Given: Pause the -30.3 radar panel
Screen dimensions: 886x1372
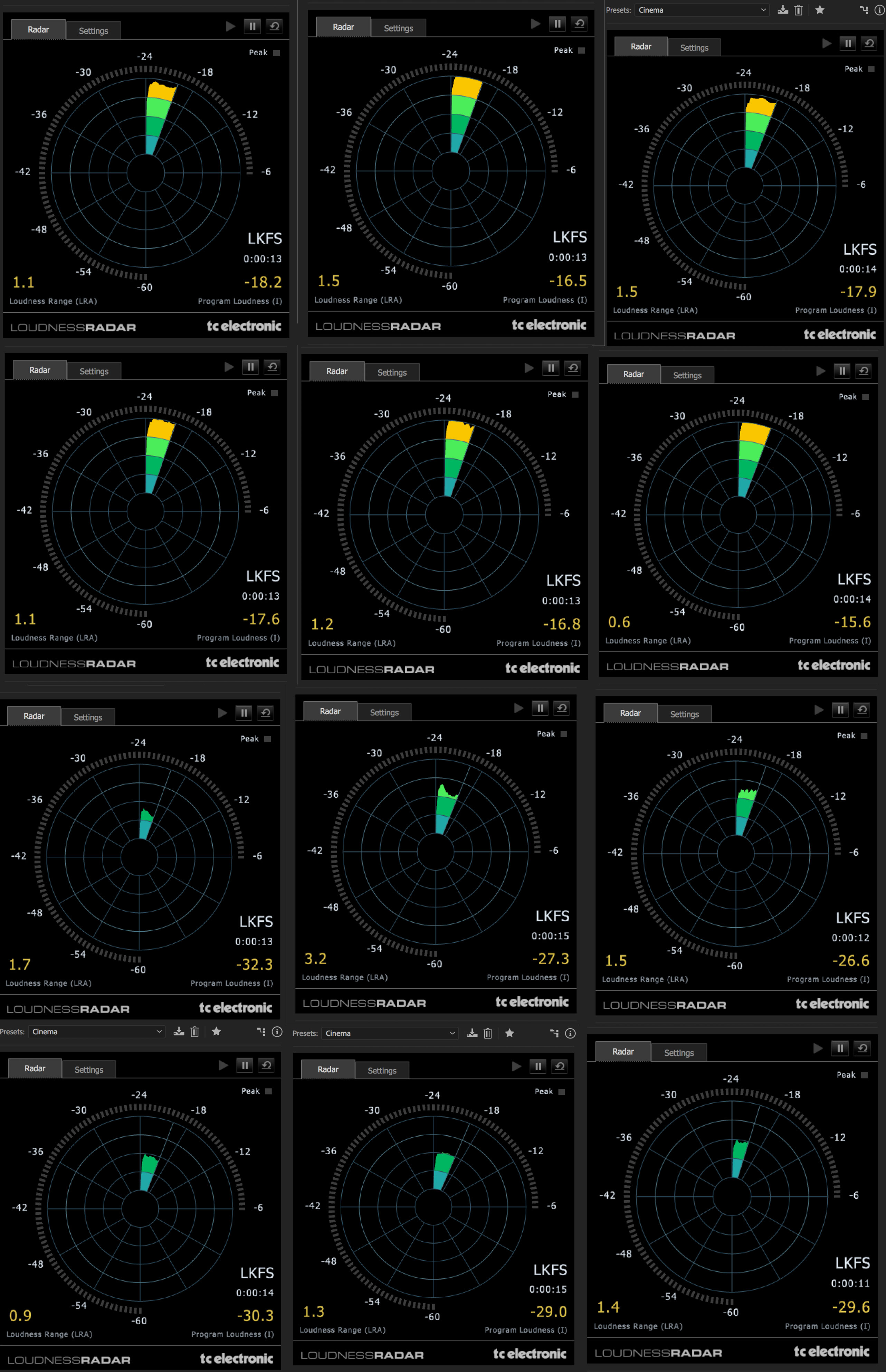Looking at the screenshot, I should (x=245, y=1065).
